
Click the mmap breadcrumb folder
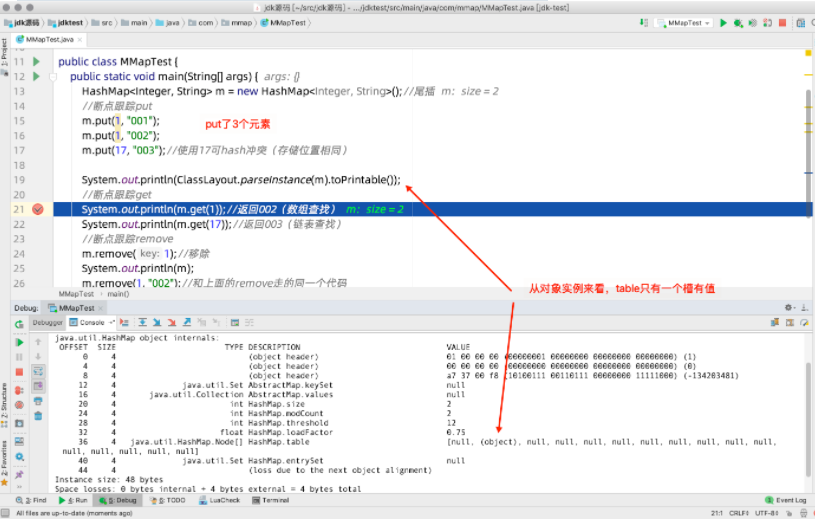click(x=236, y=23)
